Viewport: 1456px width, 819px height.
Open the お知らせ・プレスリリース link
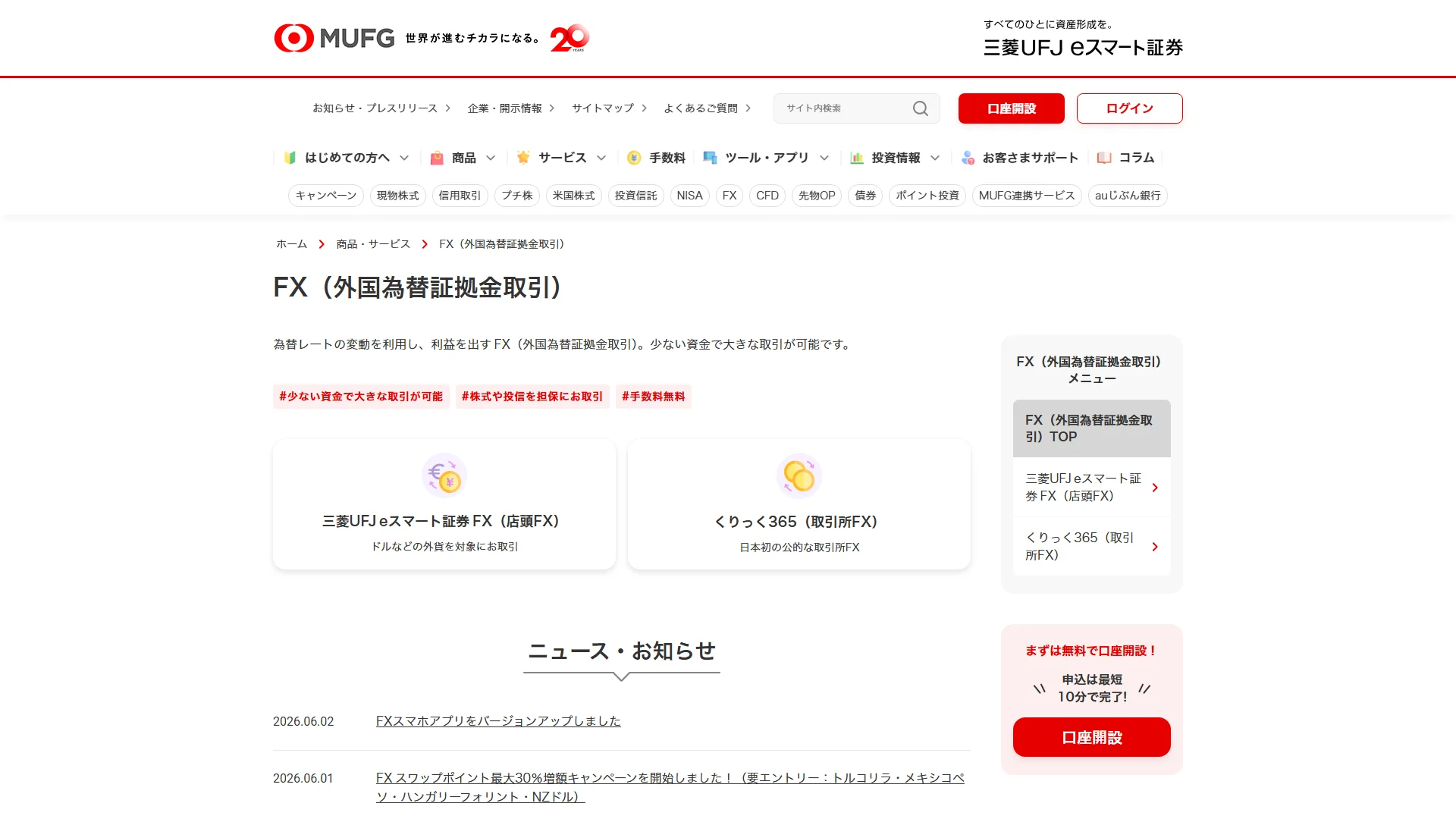coord(381,108)
